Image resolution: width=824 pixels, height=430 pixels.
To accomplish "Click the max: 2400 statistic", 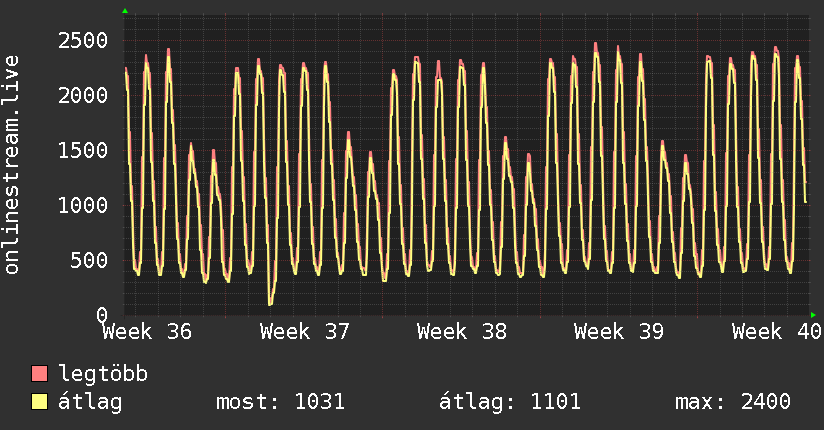I will [x=733, y=402].
